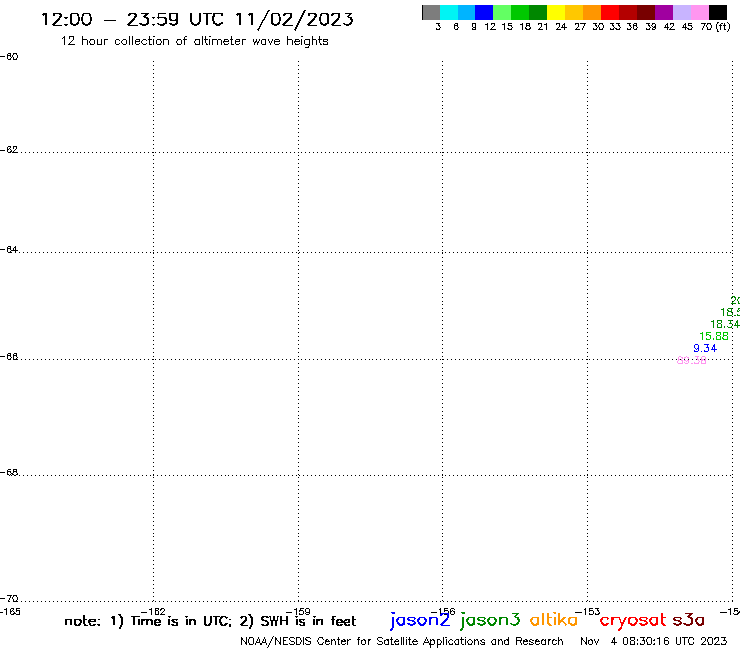Viewport: 740px width, 650px height.
Task: Click the '-153' longitude axis label
Action: (x=588, y=612)
